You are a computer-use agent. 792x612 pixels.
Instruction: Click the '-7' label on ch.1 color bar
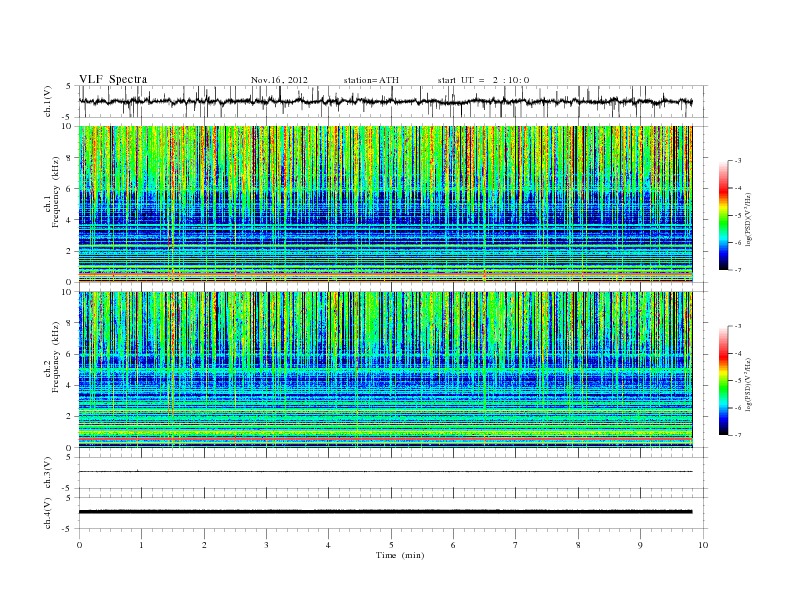point(738,270)
